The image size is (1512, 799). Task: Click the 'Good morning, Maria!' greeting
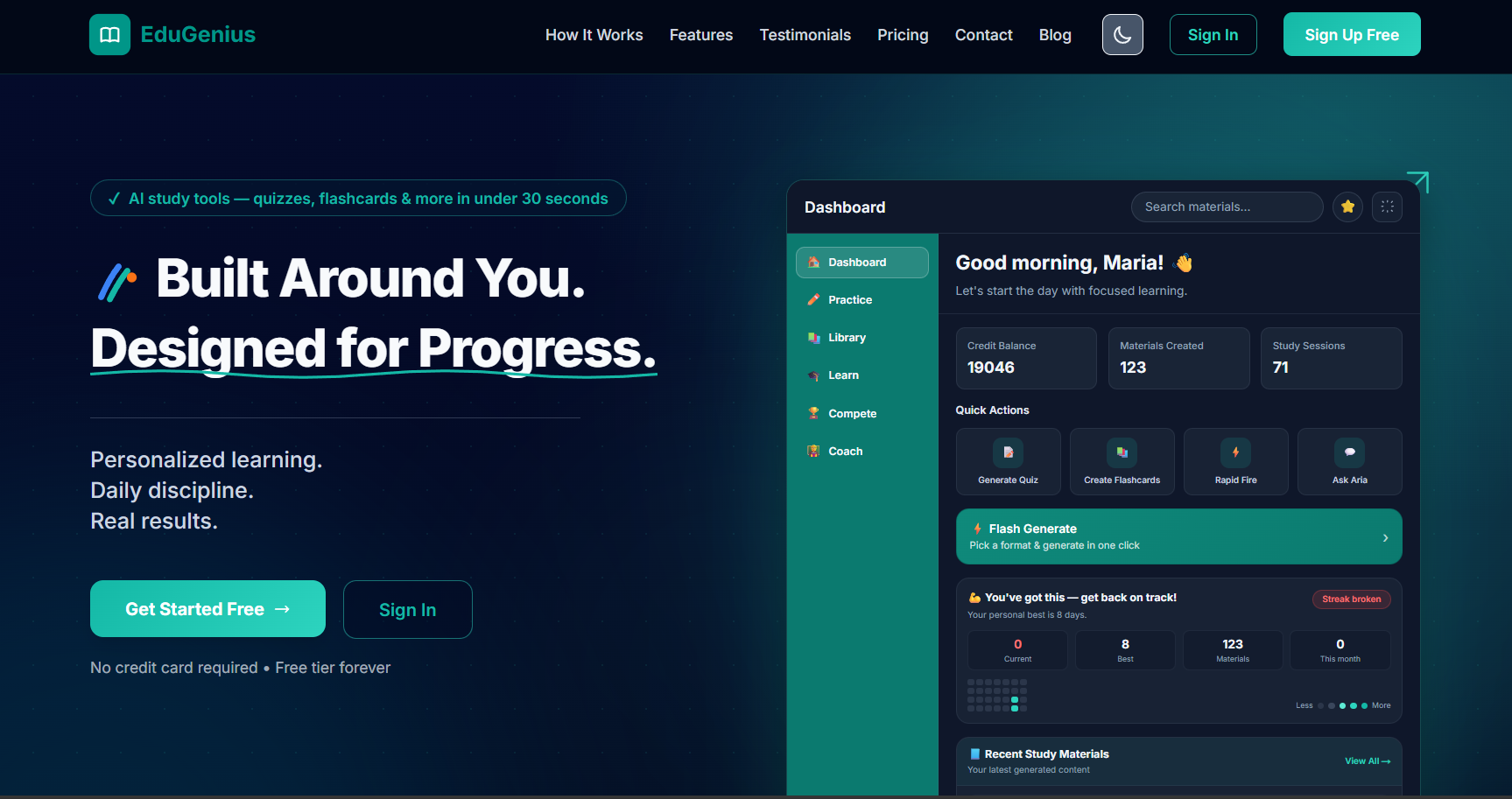[1059, 263]
